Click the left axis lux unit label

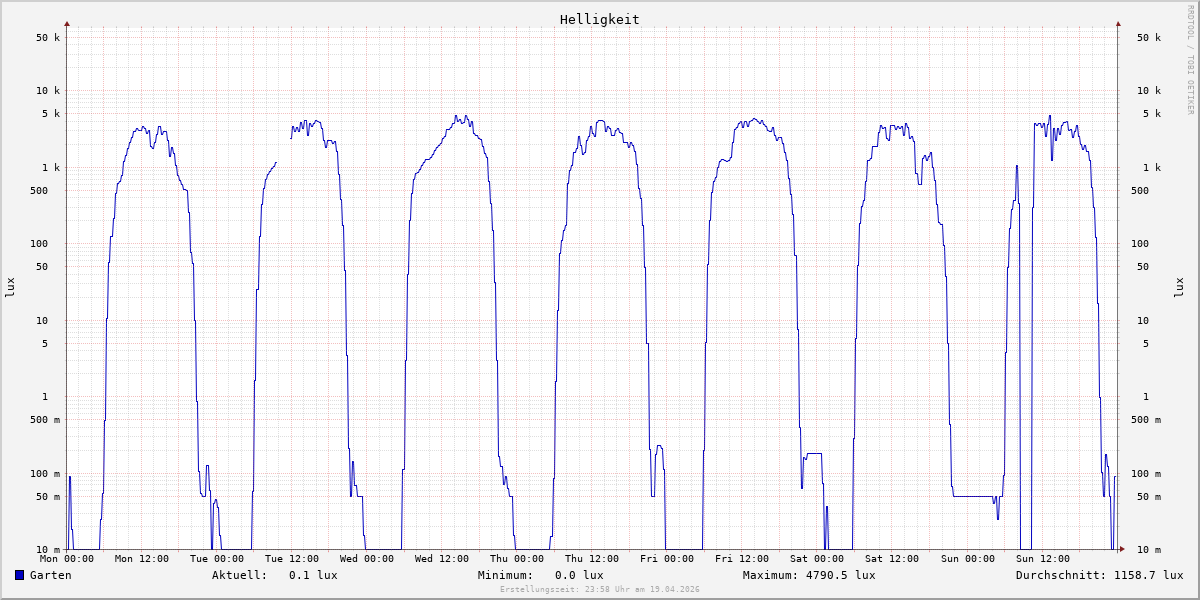click(10, 287)
